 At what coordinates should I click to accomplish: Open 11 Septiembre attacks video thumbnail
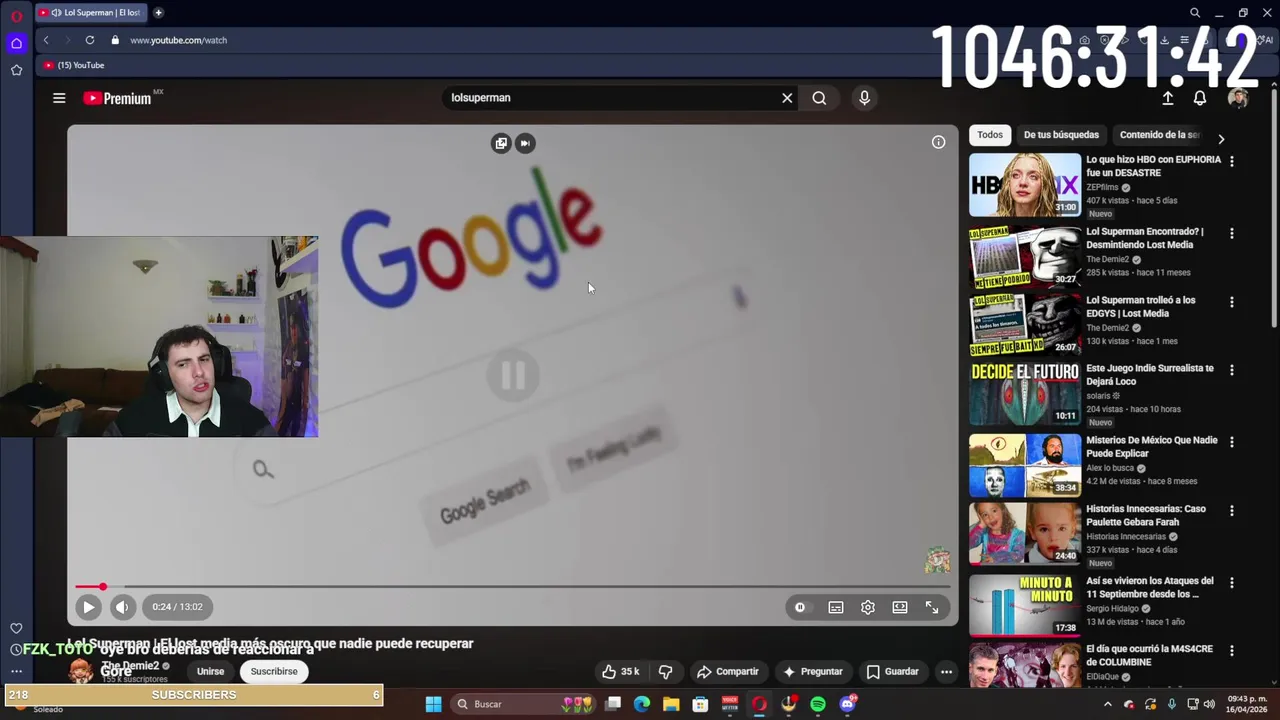point(1025,605)
